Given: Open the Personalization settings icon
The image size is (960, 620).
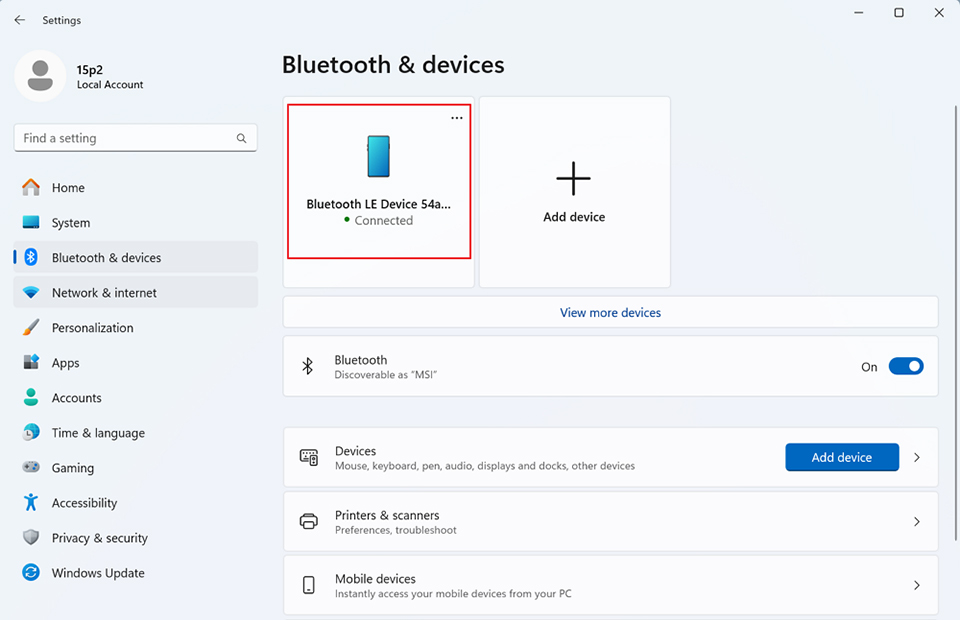Looking at the screenshot, I should coord(31,327).
